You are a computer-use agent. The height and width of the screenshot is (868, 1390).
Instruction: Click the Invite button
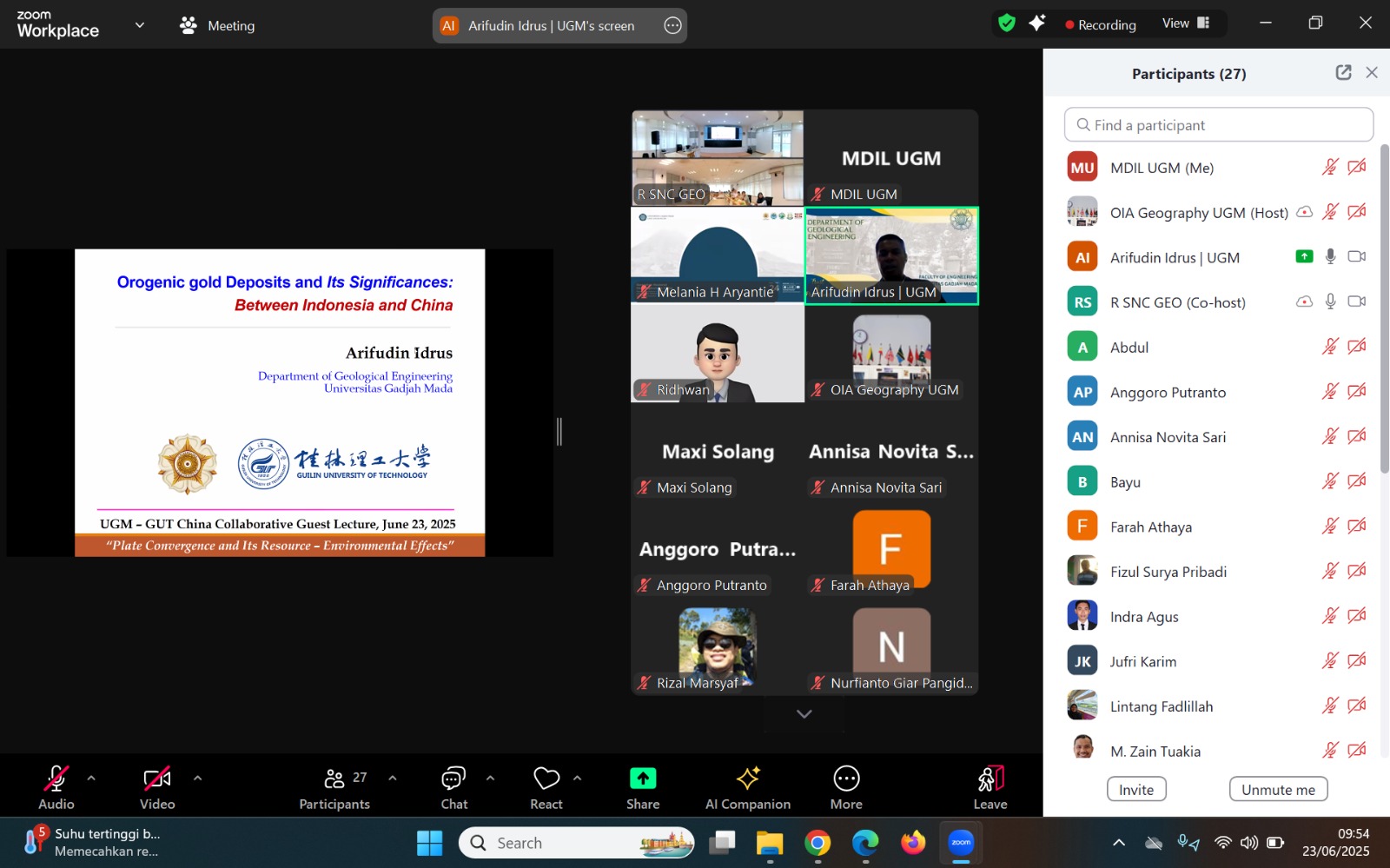click(x=1136, y=789)
